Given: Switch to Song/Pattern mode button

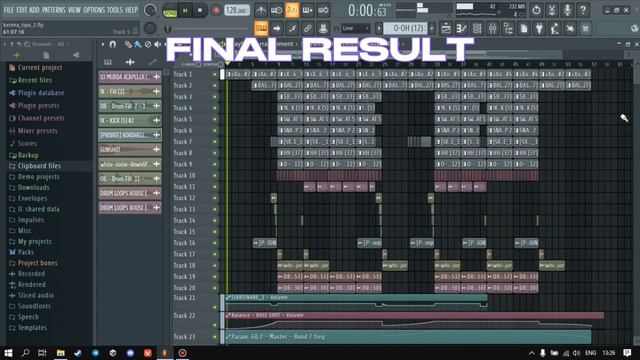Looking at the screenshot, I should [x=170, y=11].
